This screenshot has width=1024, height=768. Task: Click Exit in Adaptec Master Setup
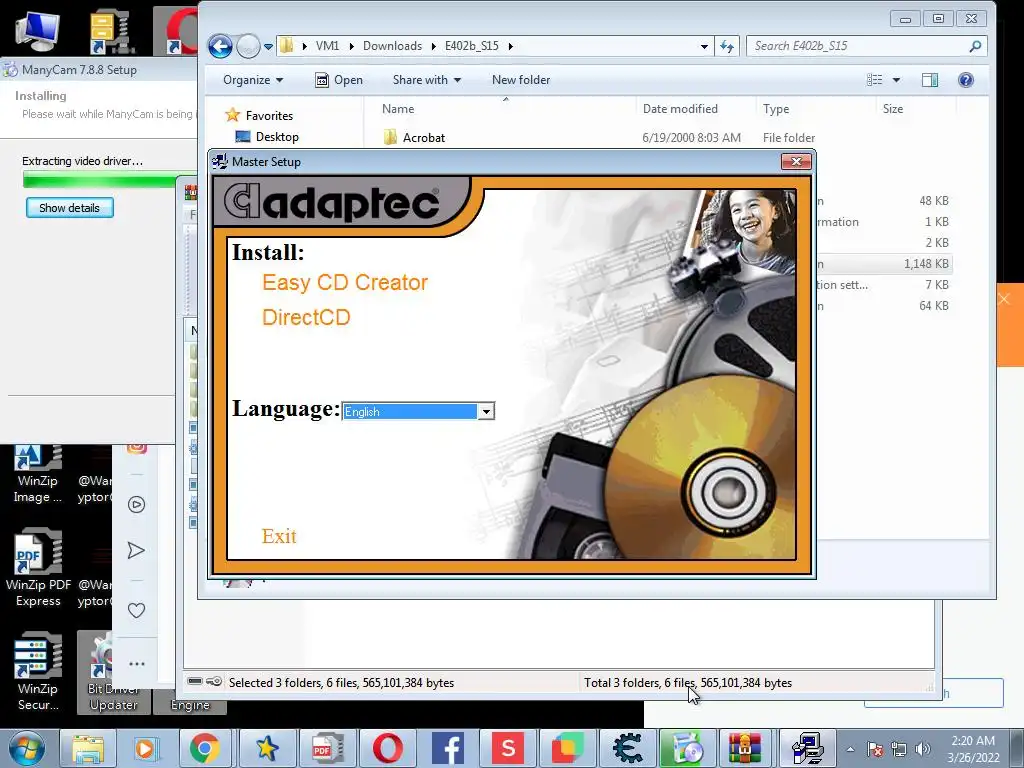click(x=279, y=536)
